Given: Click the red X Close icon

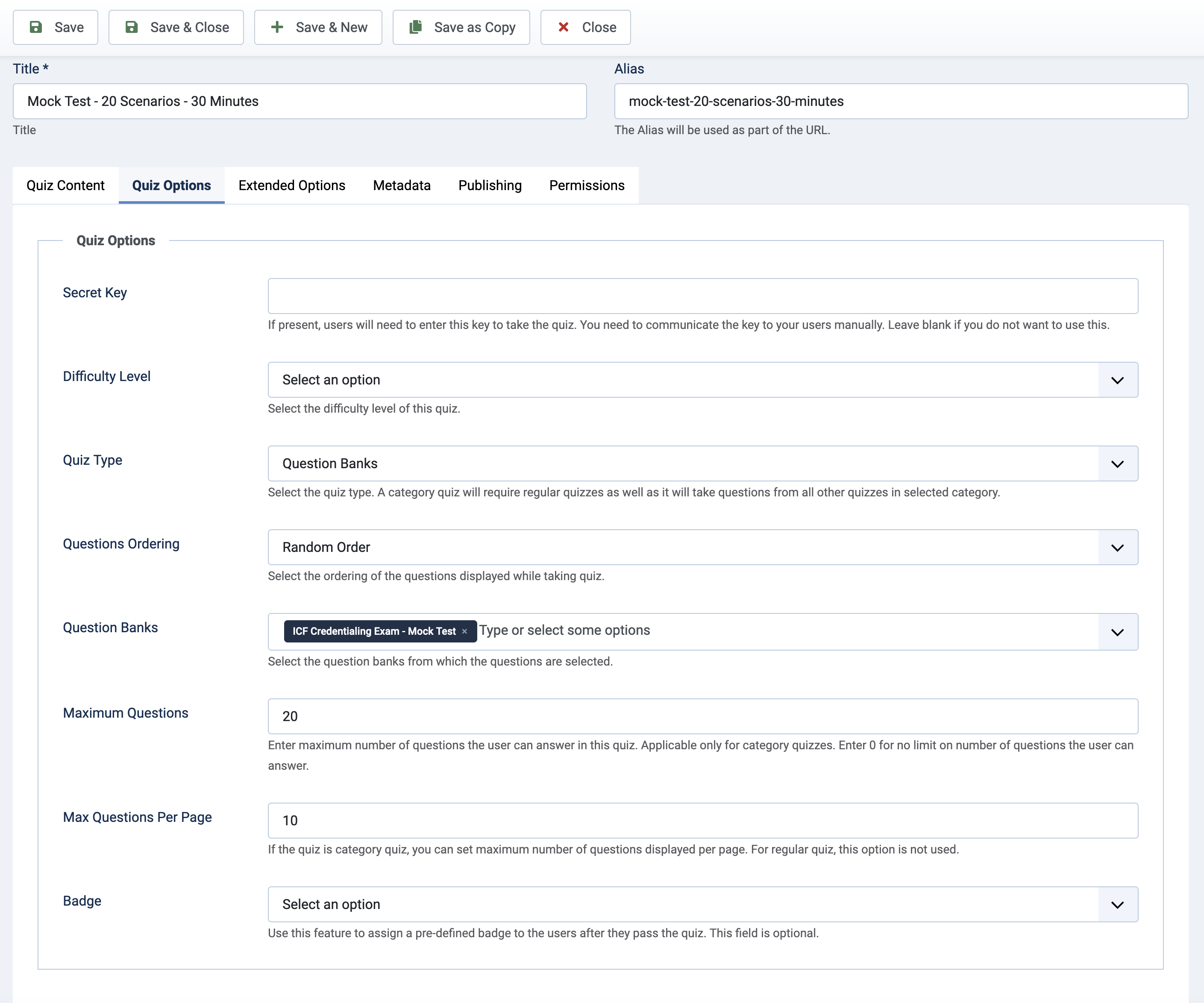Looking at the screenshot, I should tap(564, 27).
